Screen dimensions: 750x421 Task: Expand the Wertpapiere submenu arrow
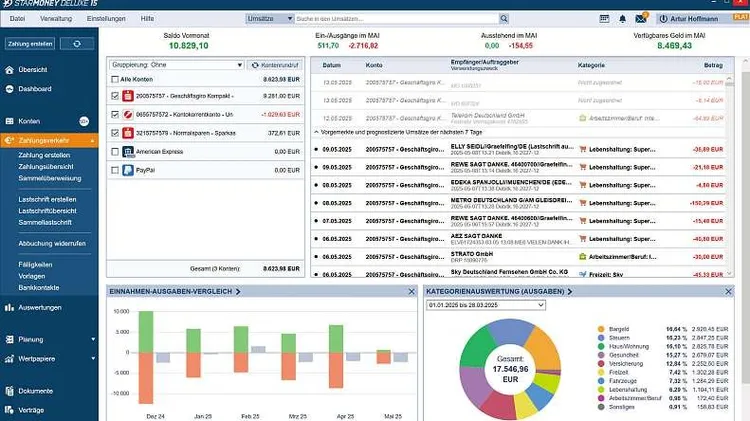(x=93, y=358)
